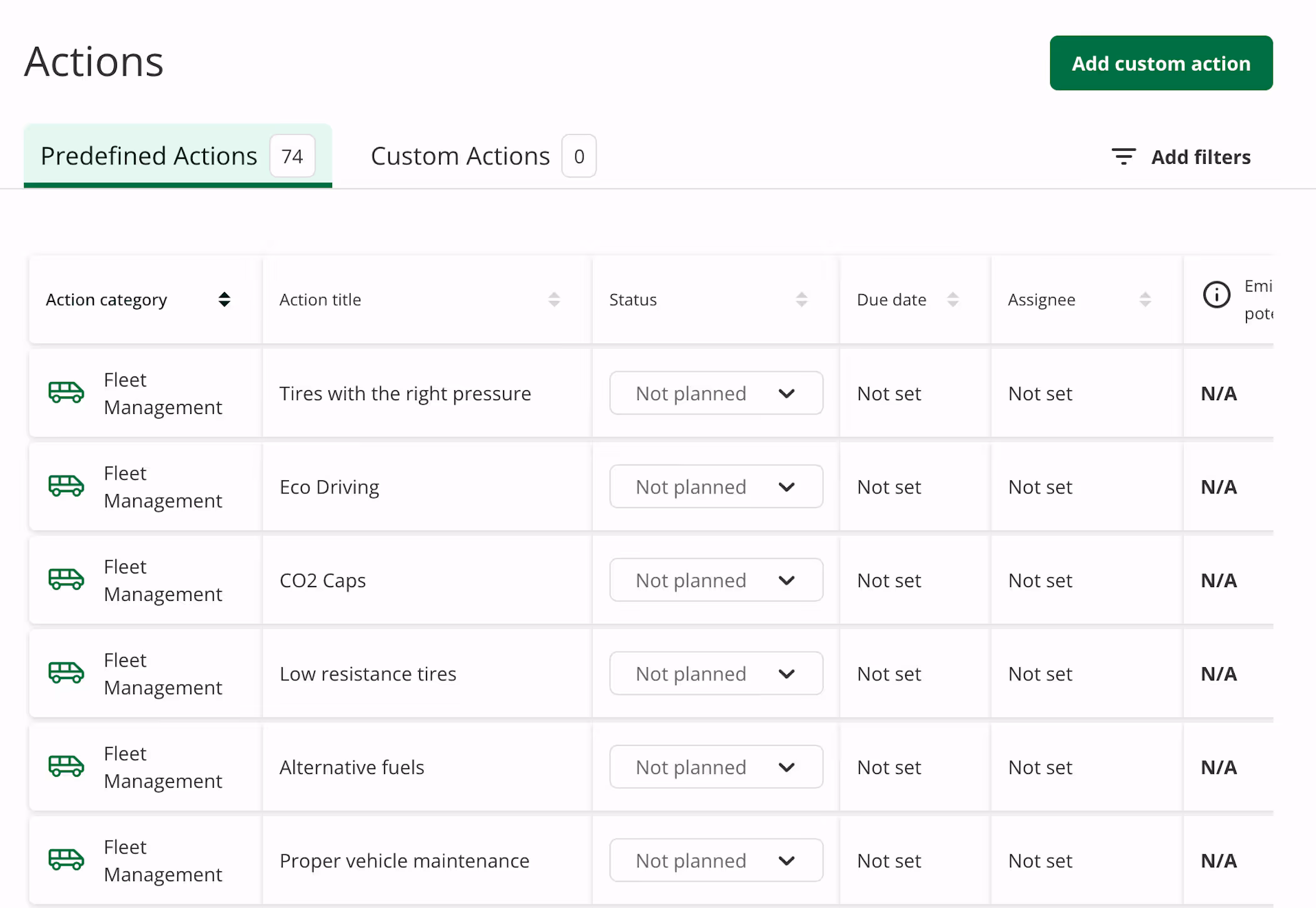Expand Eco Driving status dropdown
This screenshot has height=908, width=1316.
tap(716, 487)
